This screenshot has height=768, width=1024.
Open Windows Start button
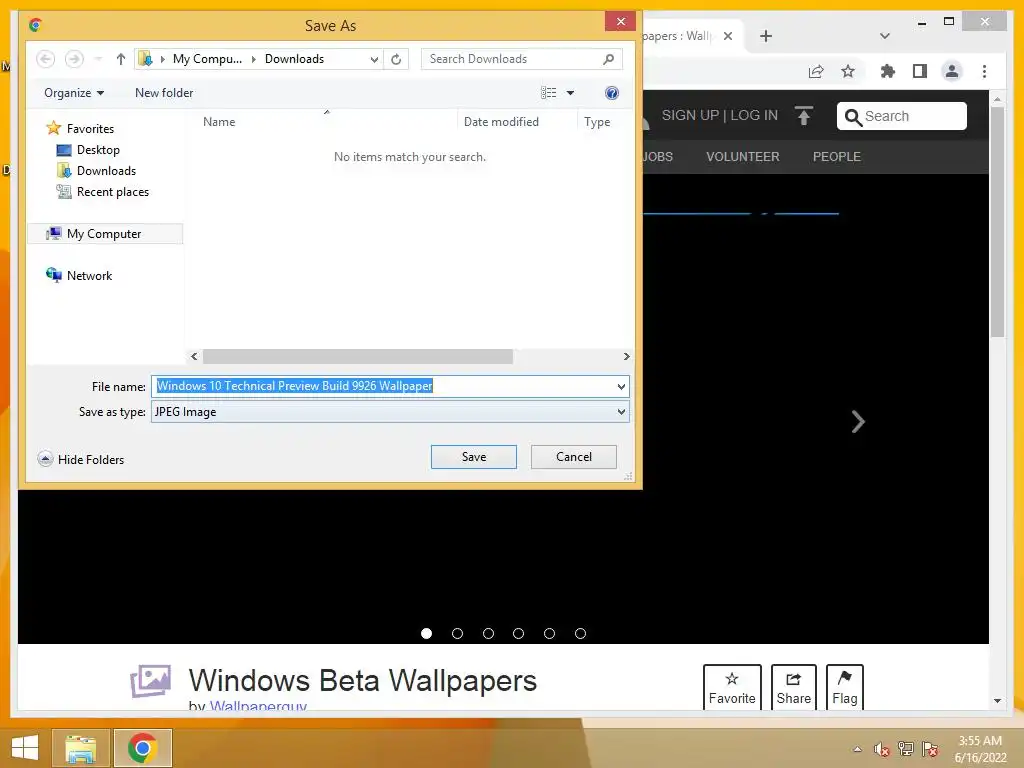click(25, 748)
